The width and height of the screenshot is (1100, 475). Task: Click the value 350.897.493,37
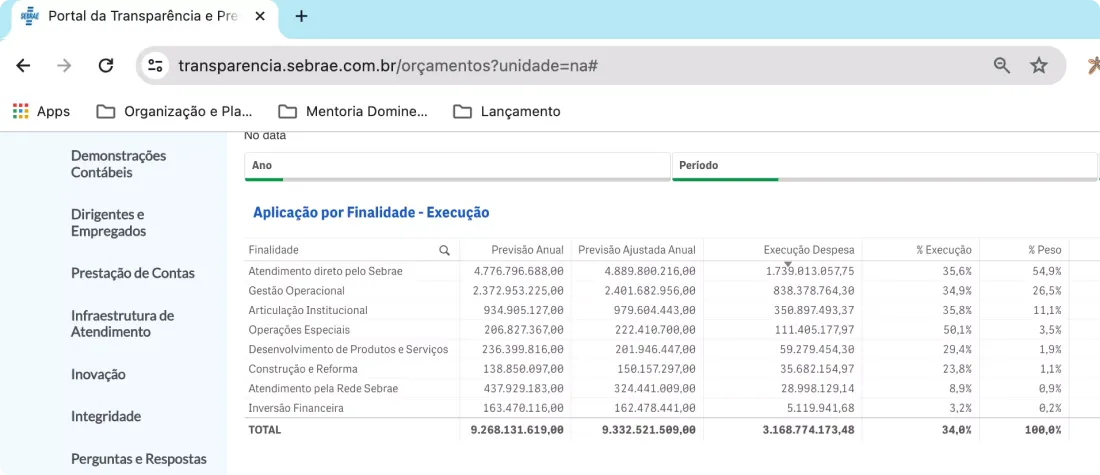pyautogui.click(x=813, y=310)
